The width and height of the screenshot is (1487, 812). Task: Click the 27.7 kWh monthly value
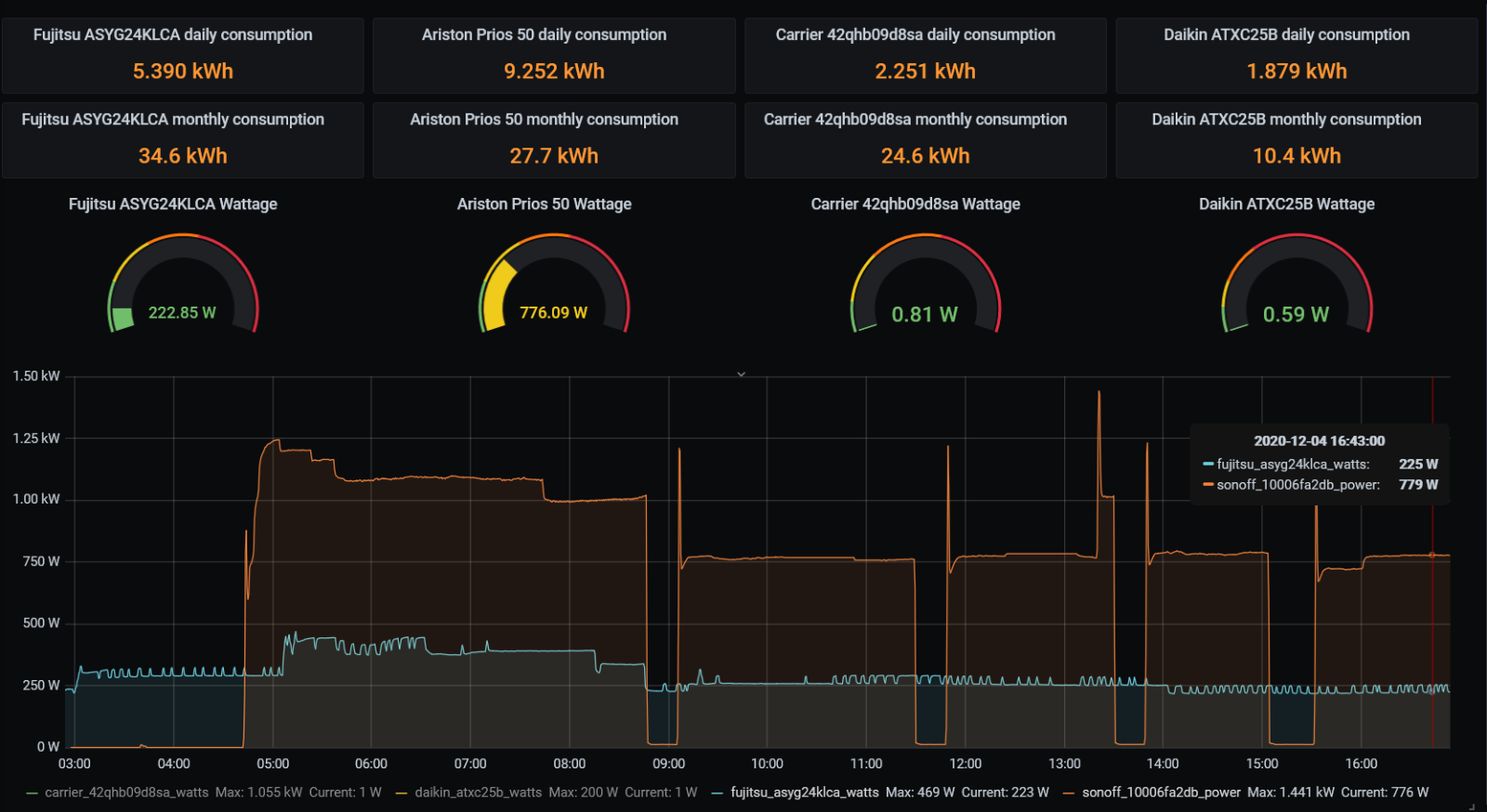pyautogui.click(x=554, y=155)
